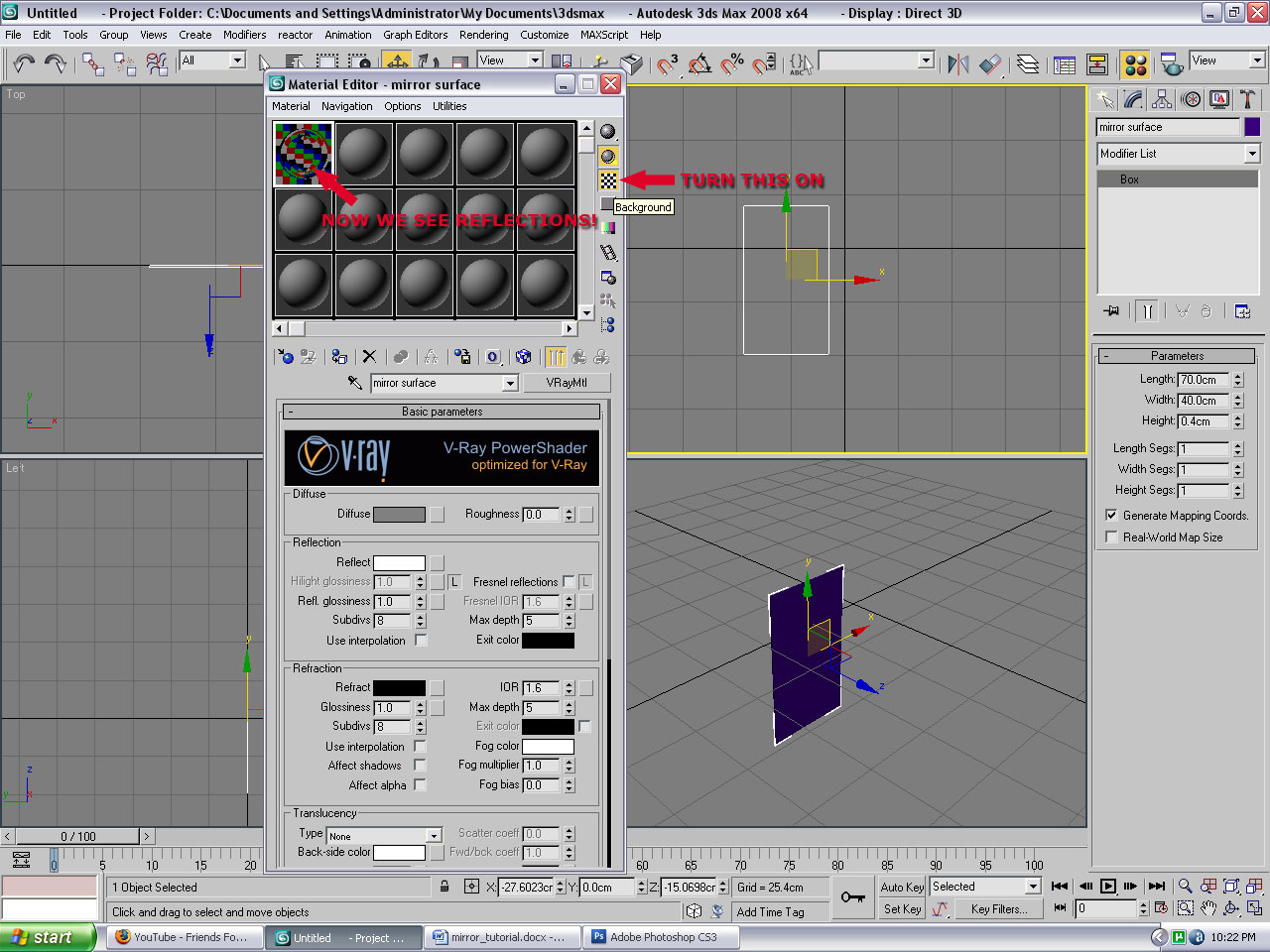This screenshot has width=1270, height=952.
Task: Open the Hierarchy command panel tab
Action: [x=1162, y=99]
